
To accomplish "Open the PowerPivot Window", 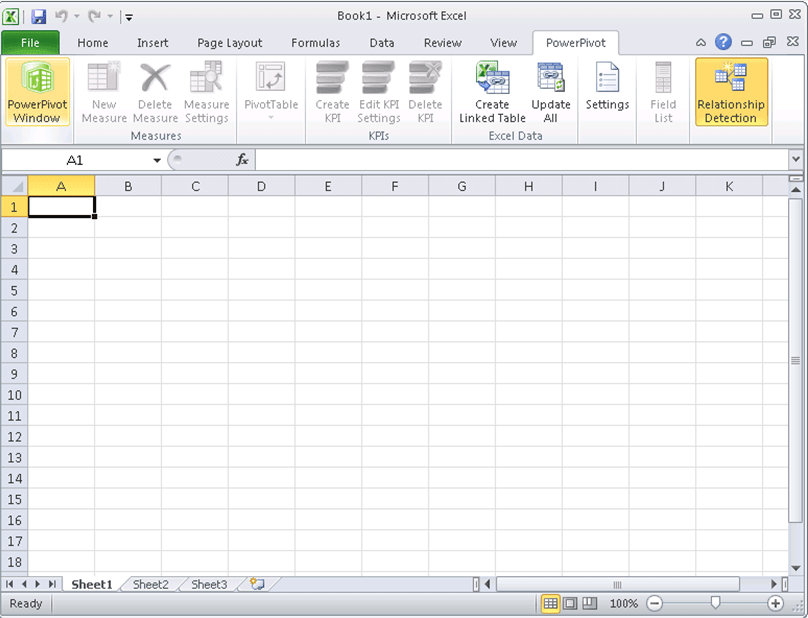I will [x=37, y=92].
